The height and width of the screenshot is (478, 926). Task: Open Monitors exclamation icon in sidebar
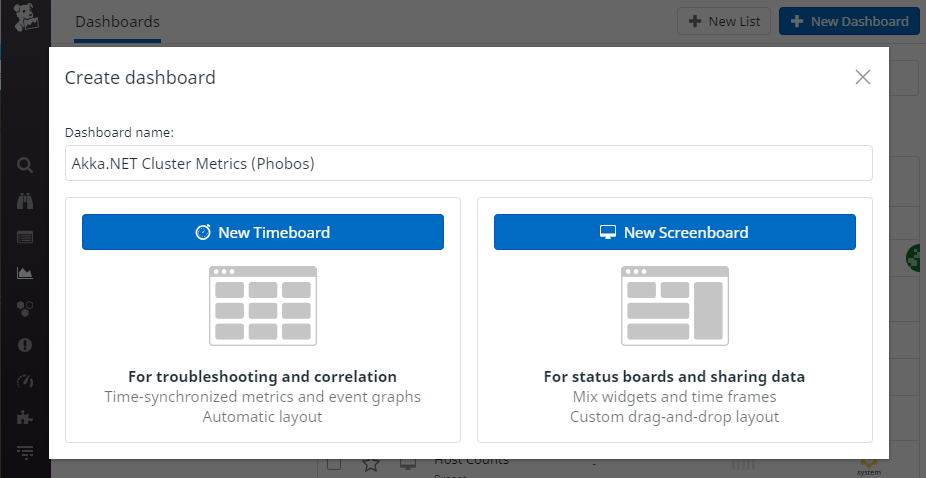click(x=25, y=345)
